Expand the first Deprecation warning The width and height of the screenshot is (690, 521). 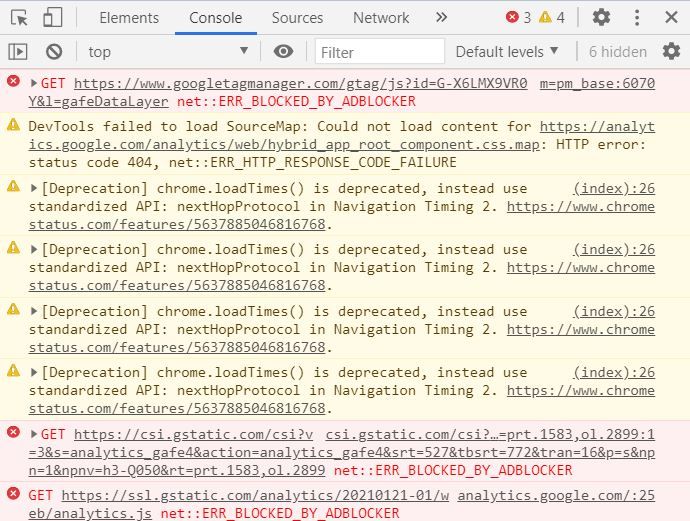click(33, 188)
